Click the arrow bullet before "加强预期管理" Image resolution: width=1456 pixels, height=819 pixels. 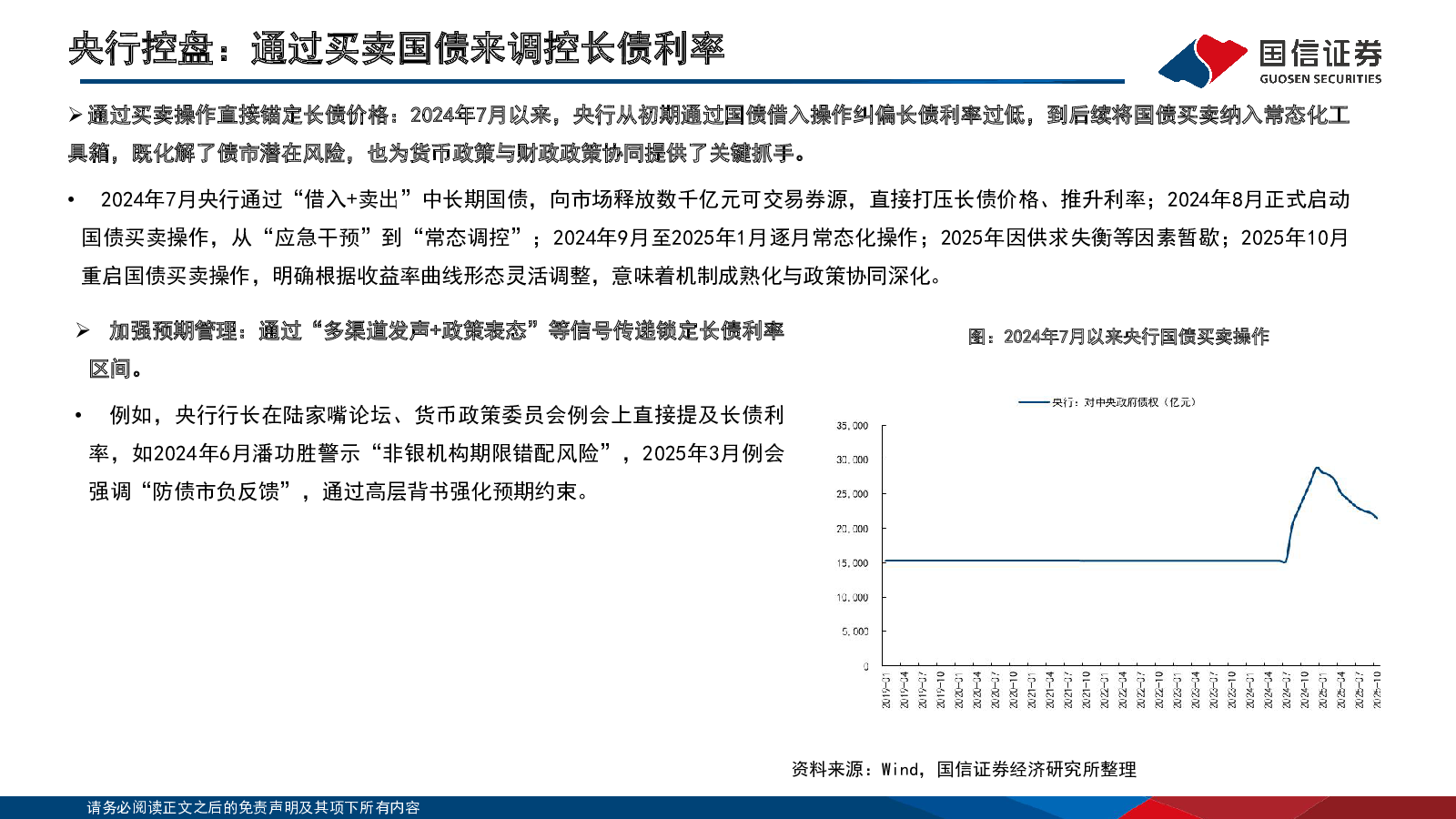83,331
